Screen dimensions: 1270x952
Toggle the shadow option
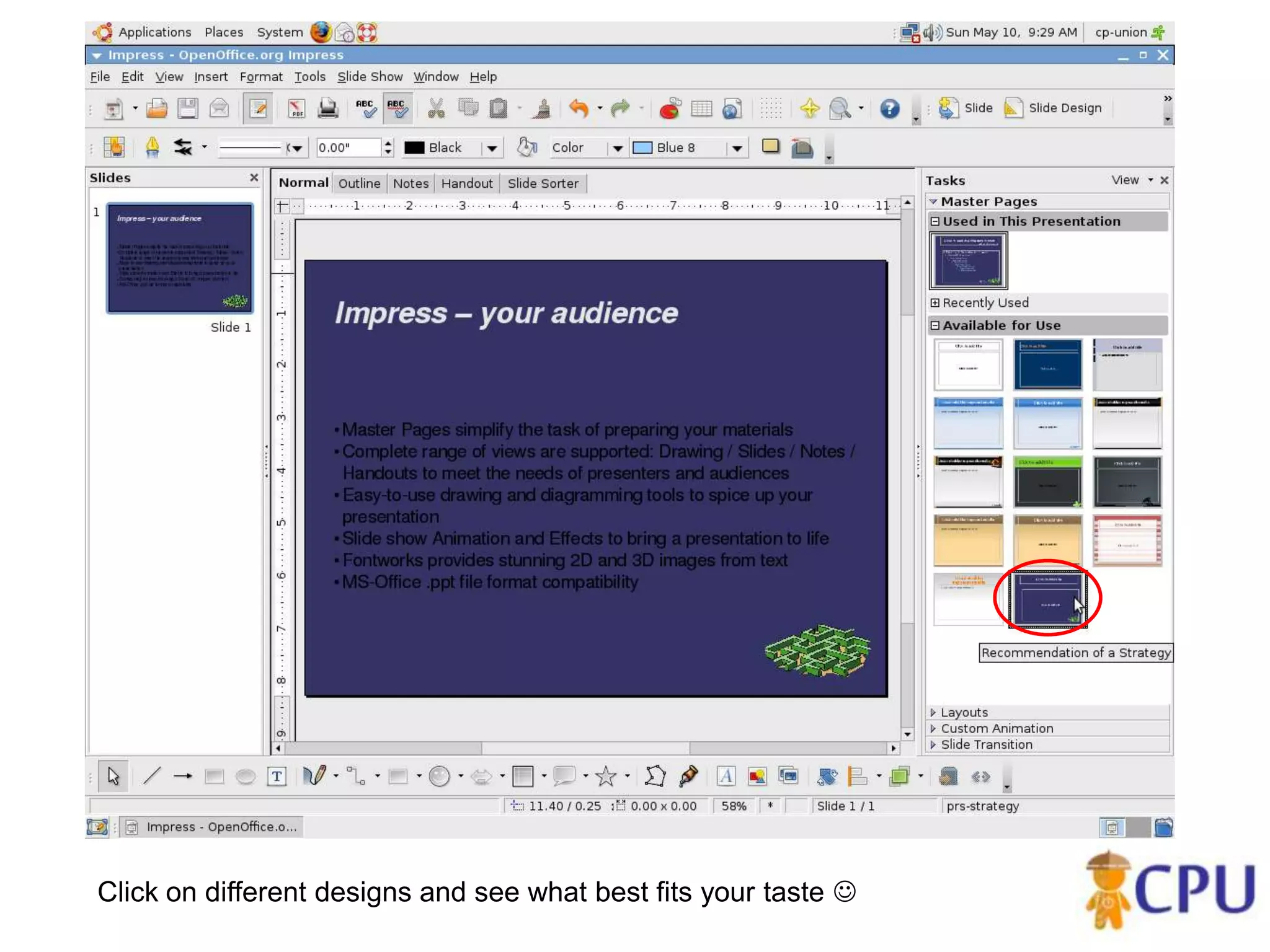(x=770, y=147)
